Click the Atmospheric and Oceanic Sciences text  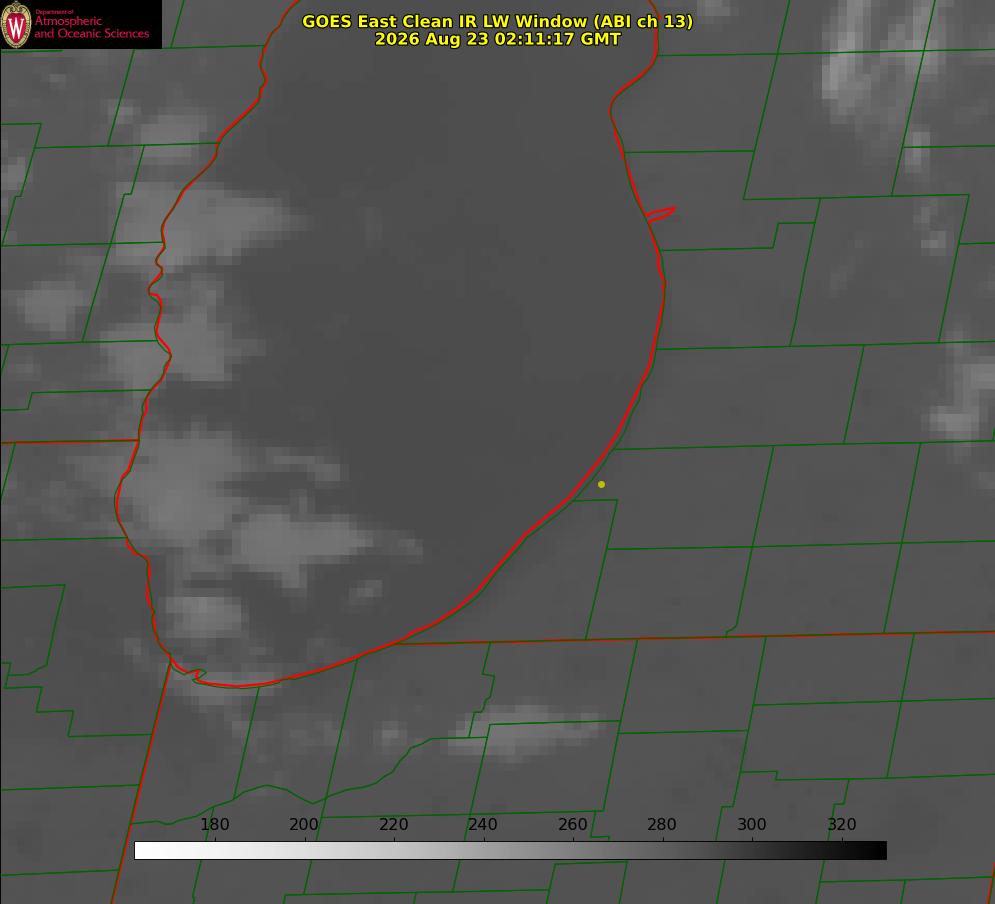coord(92,27)
